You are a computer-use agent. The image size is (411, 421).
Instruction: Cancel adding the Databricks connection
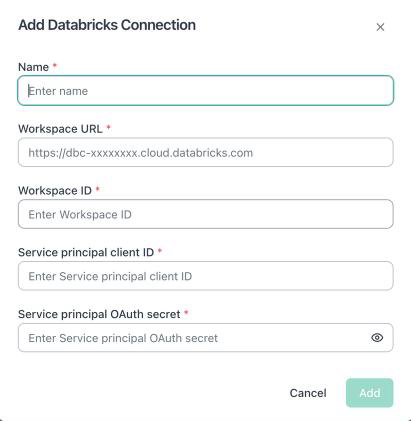point(308,393)
